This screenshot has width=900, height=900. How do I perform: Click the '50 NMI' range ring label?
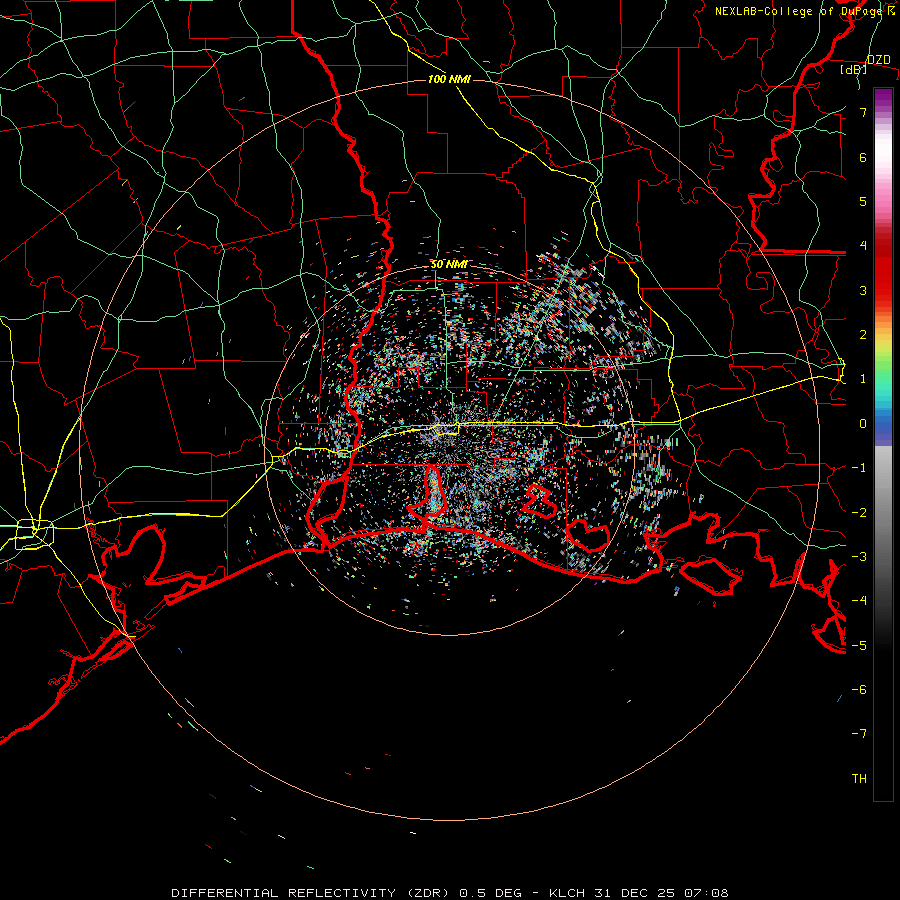click(449, 265)
